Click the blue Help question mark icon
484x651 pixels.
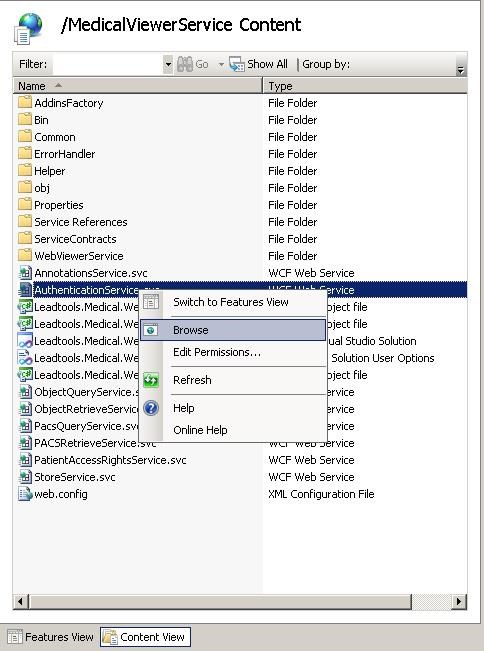(151, 408)
